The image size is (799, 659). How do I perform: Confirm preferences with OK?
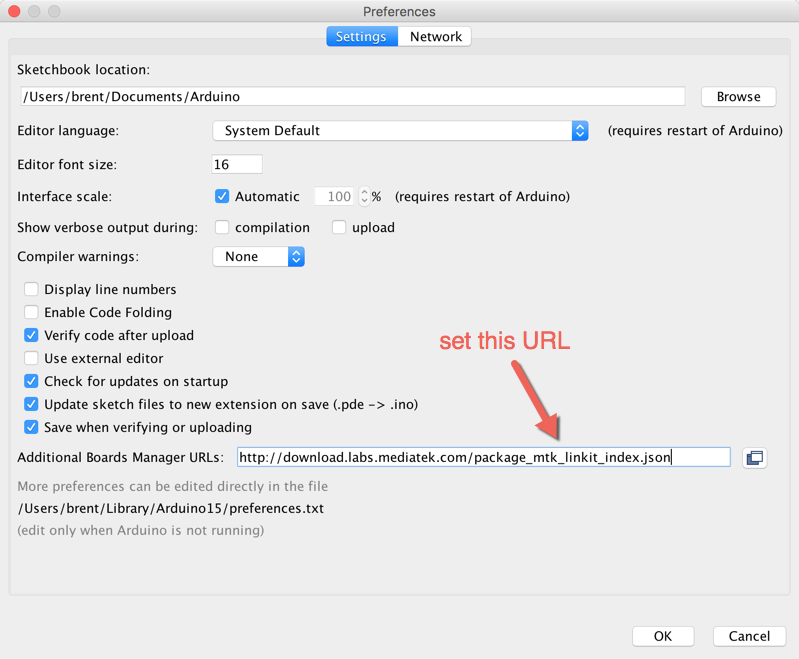click(x=663, y=636)
